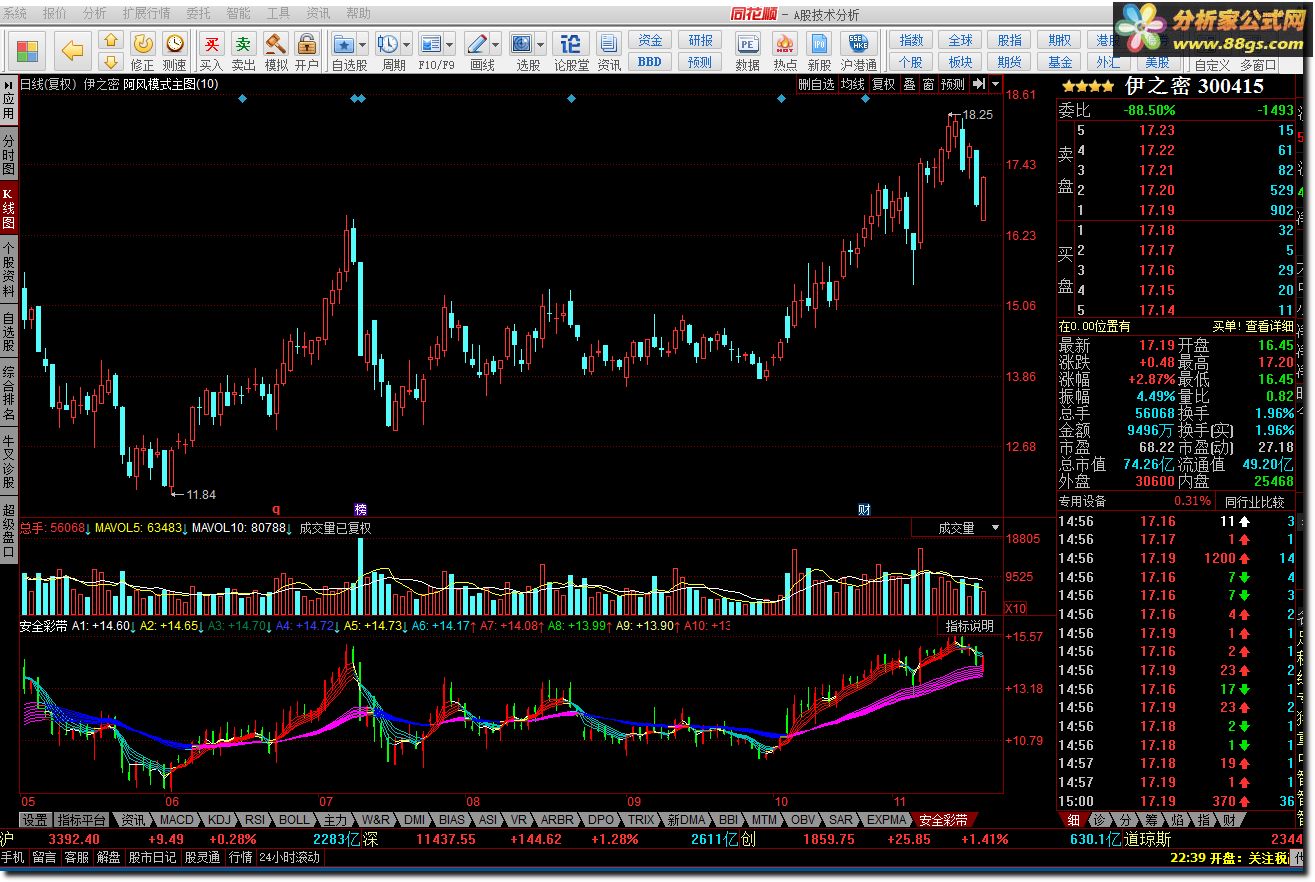This screenshot has height=882, width=1315.
Task: Toggle the 叠 overlay option
Action: pyautogui.click(x=910, y=84)
